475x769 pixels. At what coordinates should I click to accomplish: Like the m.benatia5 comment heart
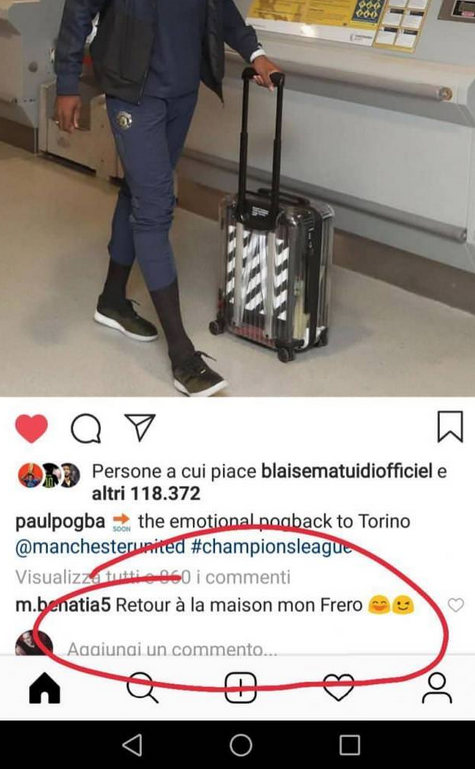coord(456,605)
